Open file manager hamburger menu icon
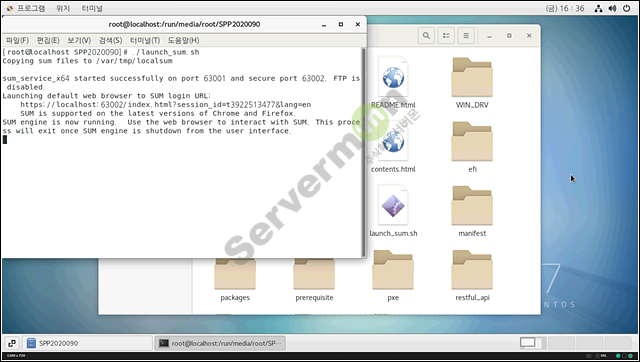This screenshot has width=640, height=362. point(466,36)
